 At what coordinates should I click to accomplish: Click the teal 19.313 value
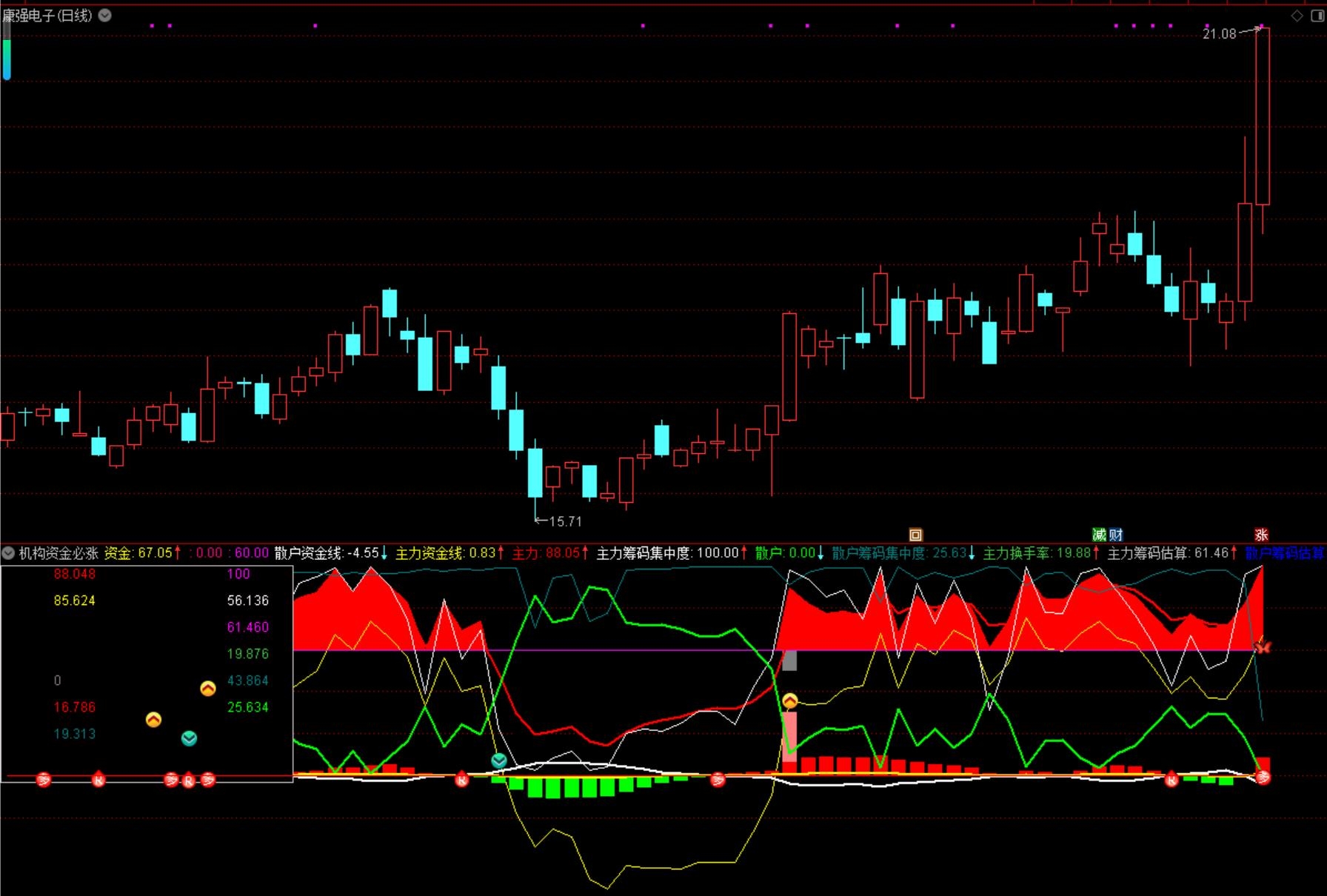click(x=75, y=734)
